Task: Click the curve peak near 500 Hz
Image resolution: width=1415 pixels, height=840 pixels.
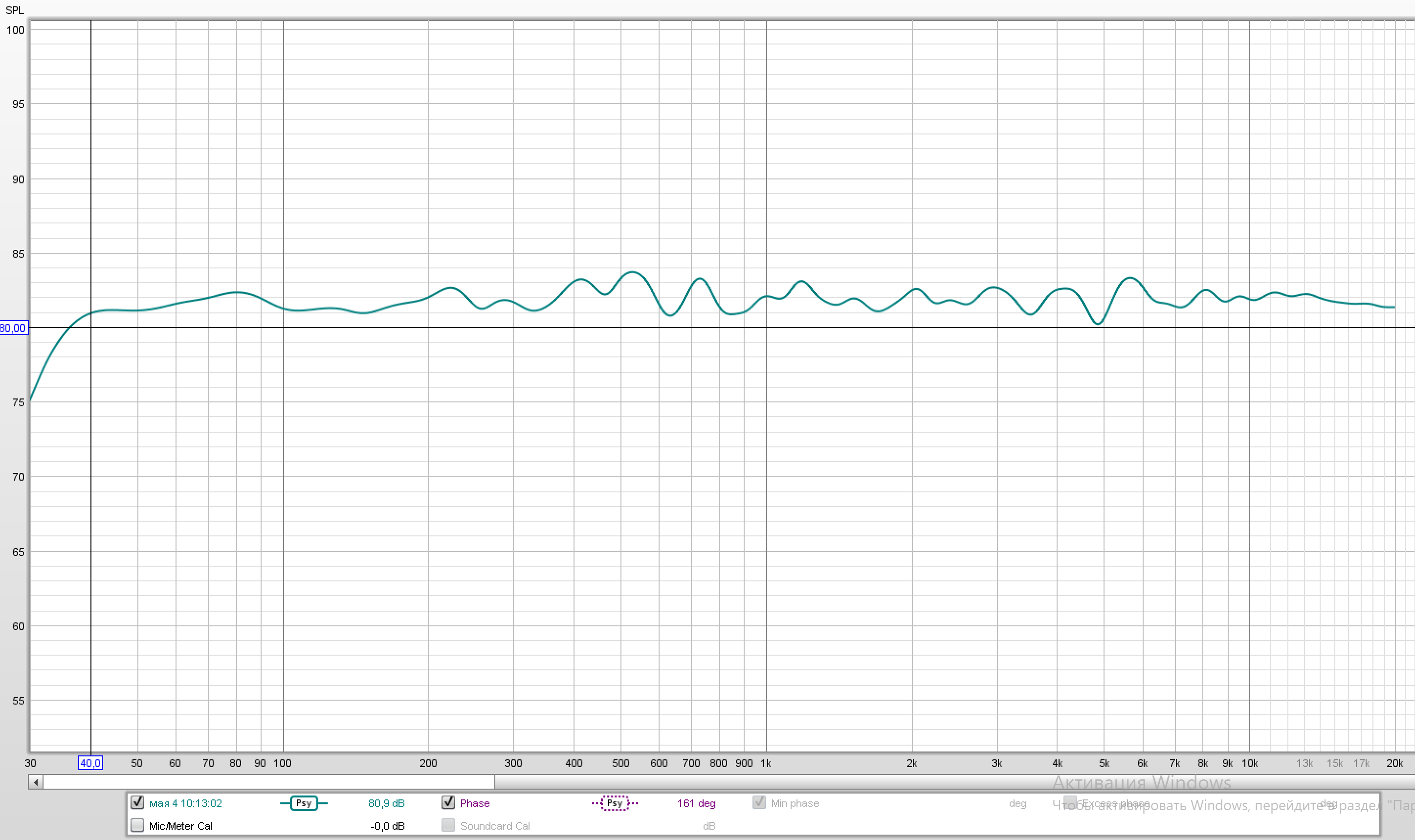Action: pyautogui.click(x=633, y=272)
